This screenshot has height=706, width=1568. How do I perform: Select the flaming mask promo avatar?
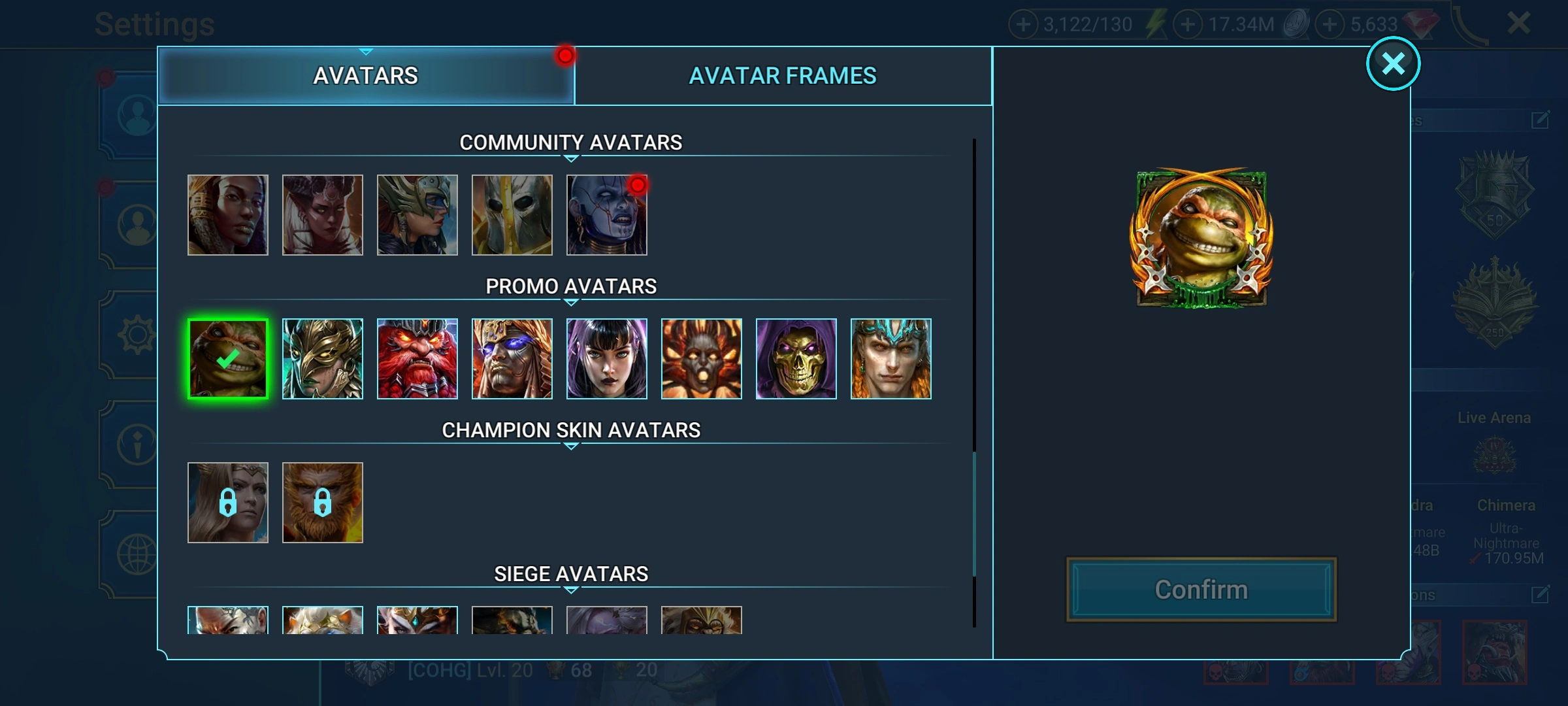click(x=701, y=359)
